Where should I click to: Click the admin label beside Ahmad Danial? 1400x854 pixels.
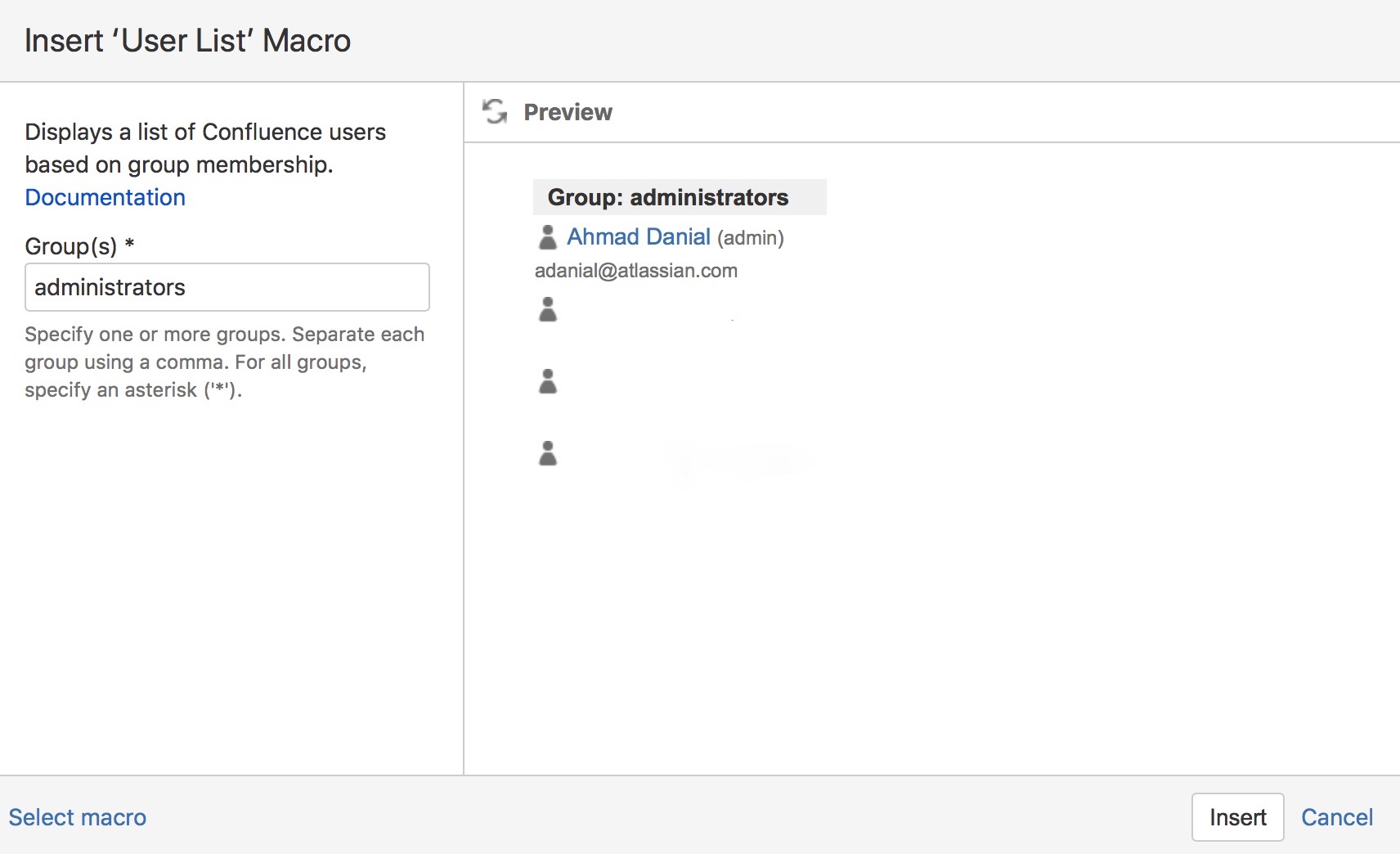749,238
